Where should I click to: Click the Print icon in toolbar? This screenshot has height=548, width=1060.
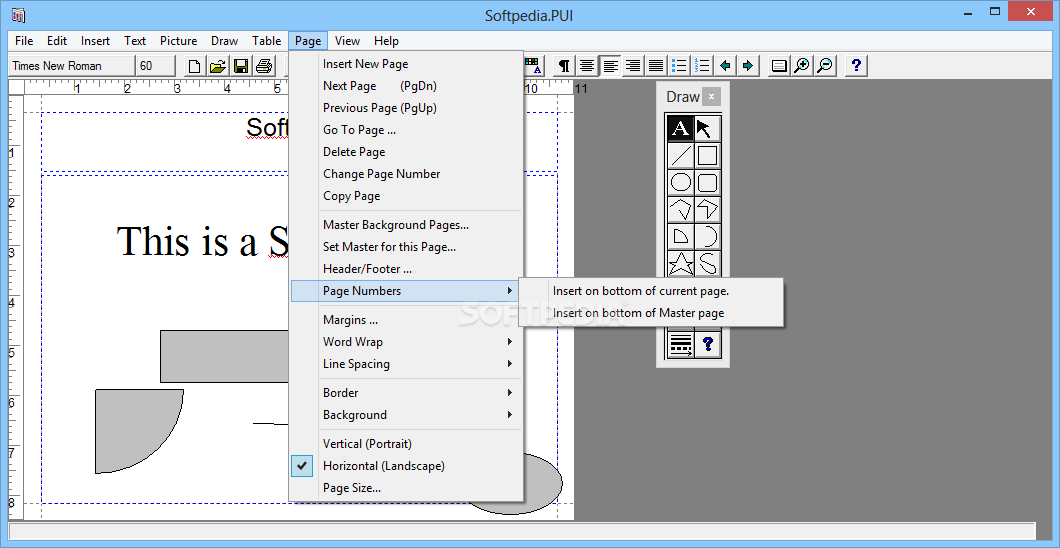click(x=264, y=66)
